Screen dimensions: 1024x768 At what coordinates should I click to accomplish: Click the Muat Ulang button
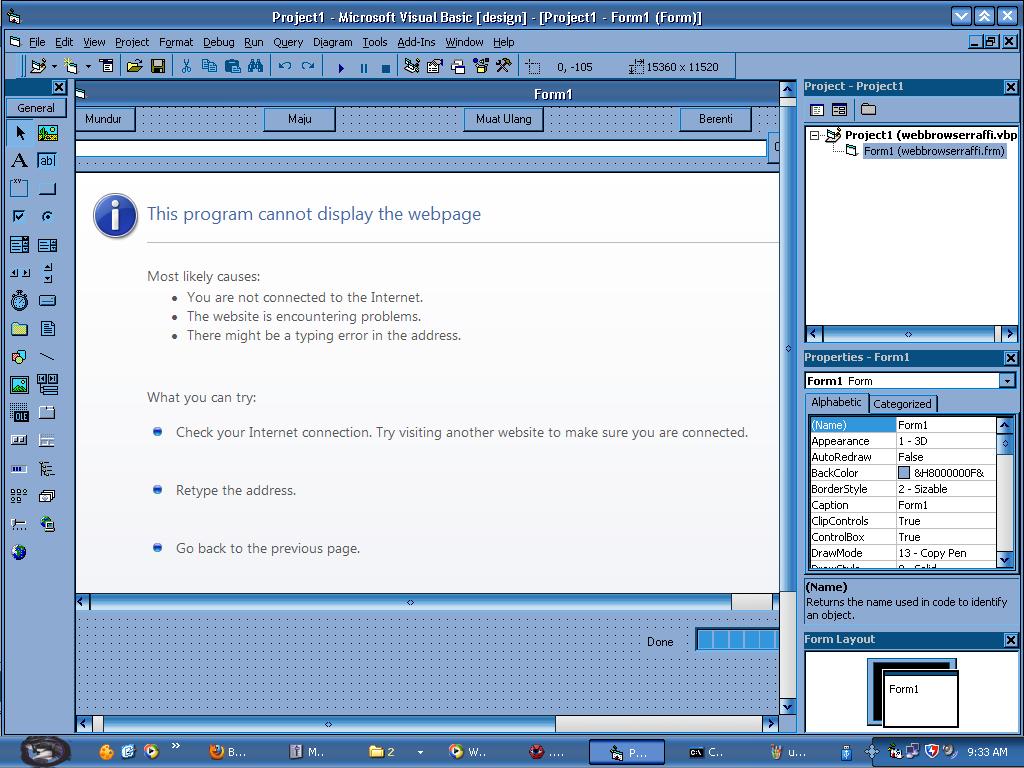coord(504,119)
